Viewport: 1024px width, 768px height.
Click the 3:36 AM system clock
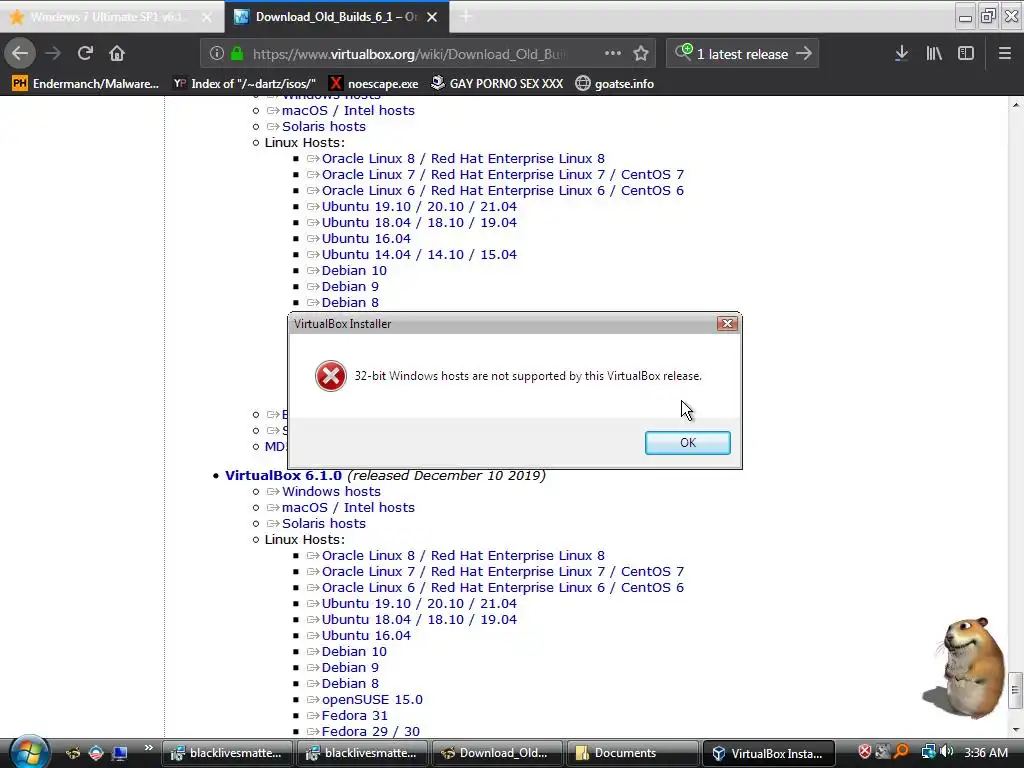pos(985,753)
